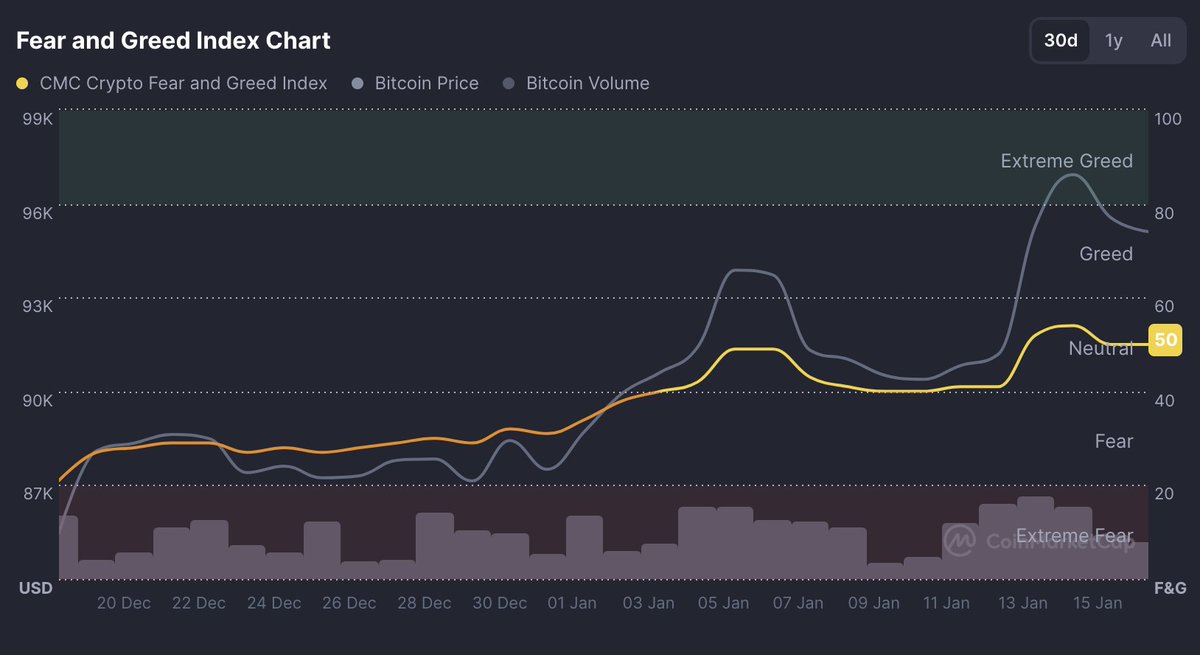
Task: Click the Neutral zone label
Action: pyautogui.click(x=1100, y=349)
